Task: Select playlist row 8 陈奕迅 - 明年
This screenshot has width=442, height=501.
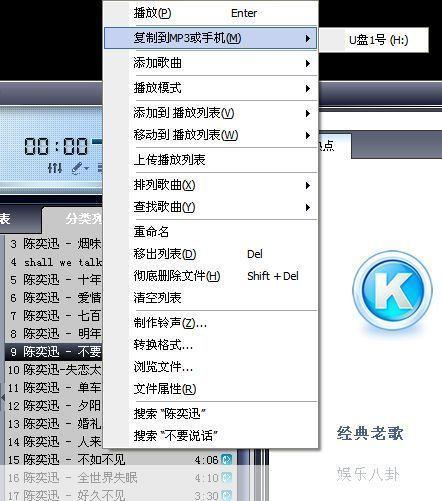Action: pyautogui.click(x=53, y=334)
